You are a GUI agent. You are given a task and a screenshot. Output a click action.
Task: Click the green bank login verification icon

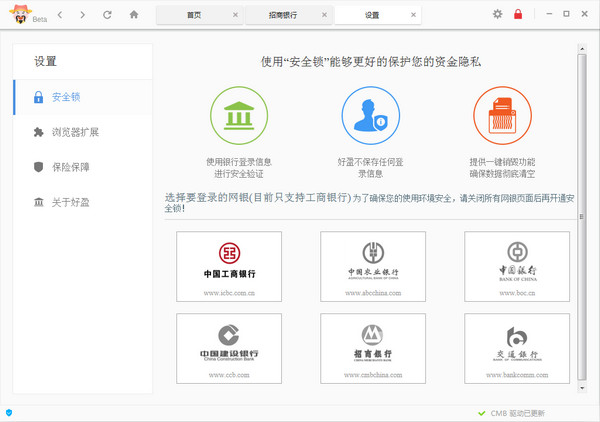tap(239, 116)
